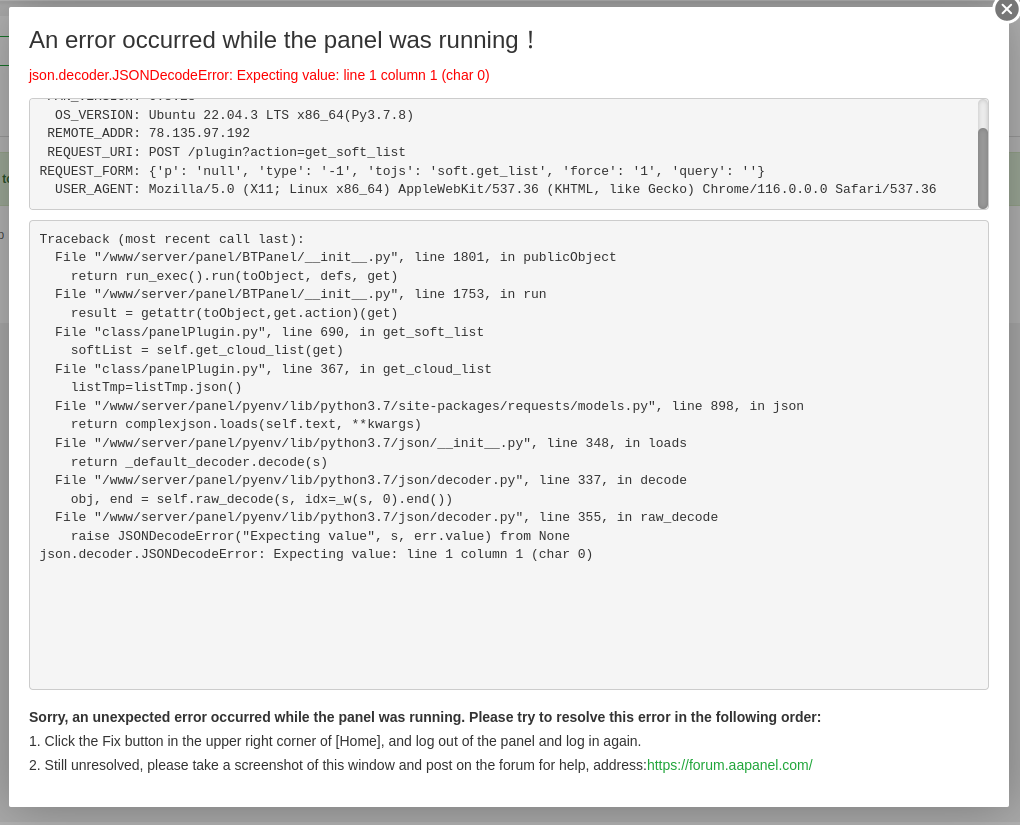Click the USER_AGENT Mozilla/5.0 line
Viewport: 1020px width, 825px height.
click(495, 189)
